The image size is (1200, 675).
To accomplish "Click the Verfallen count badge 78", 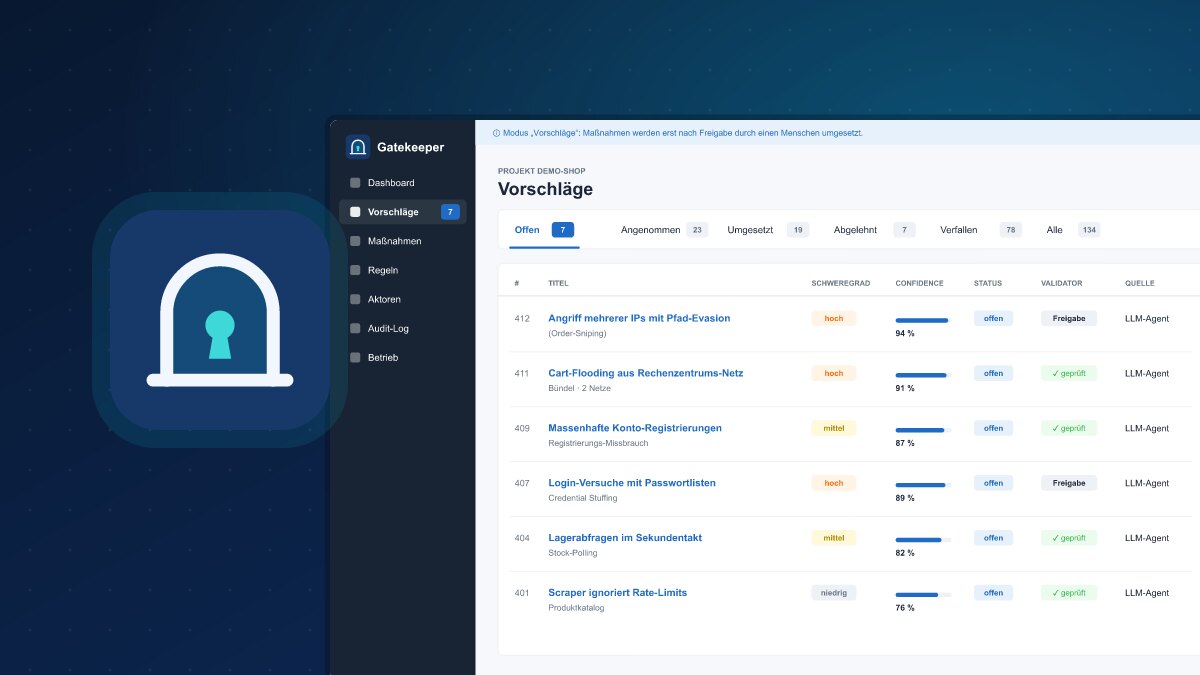I will 1011,230.
